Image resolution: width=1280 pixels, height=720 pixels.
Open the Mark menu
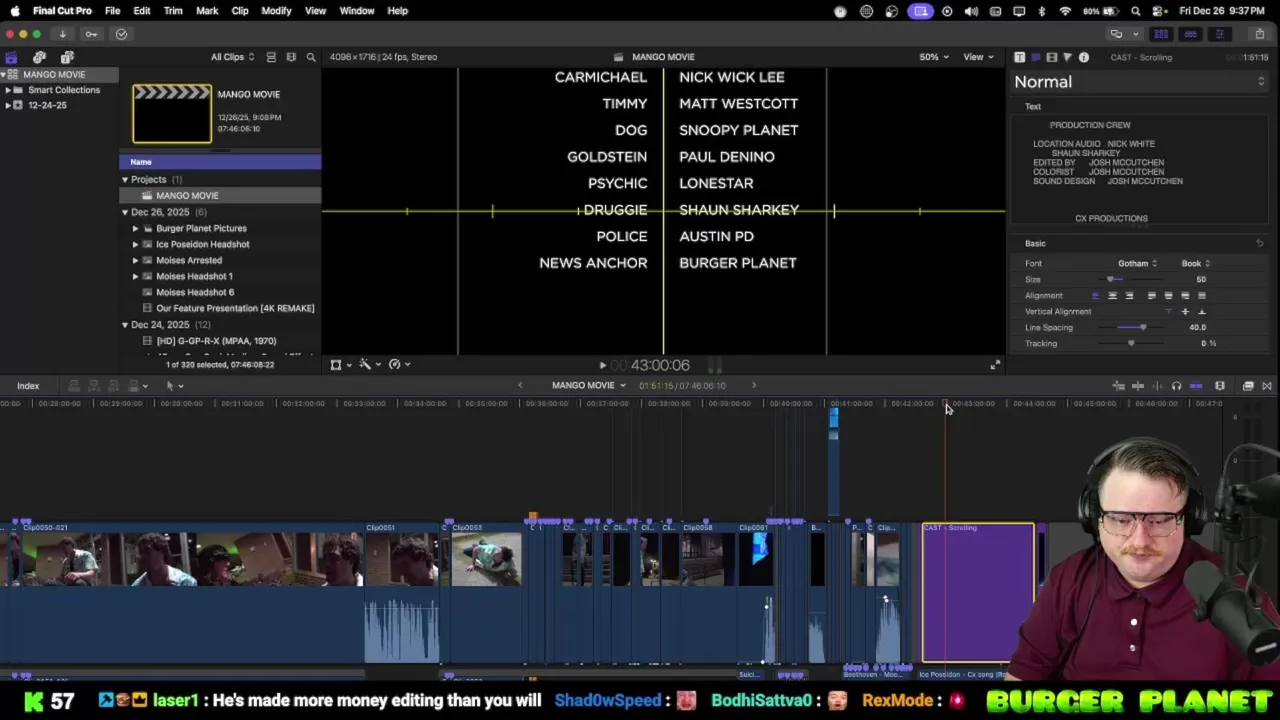point(207,11)
